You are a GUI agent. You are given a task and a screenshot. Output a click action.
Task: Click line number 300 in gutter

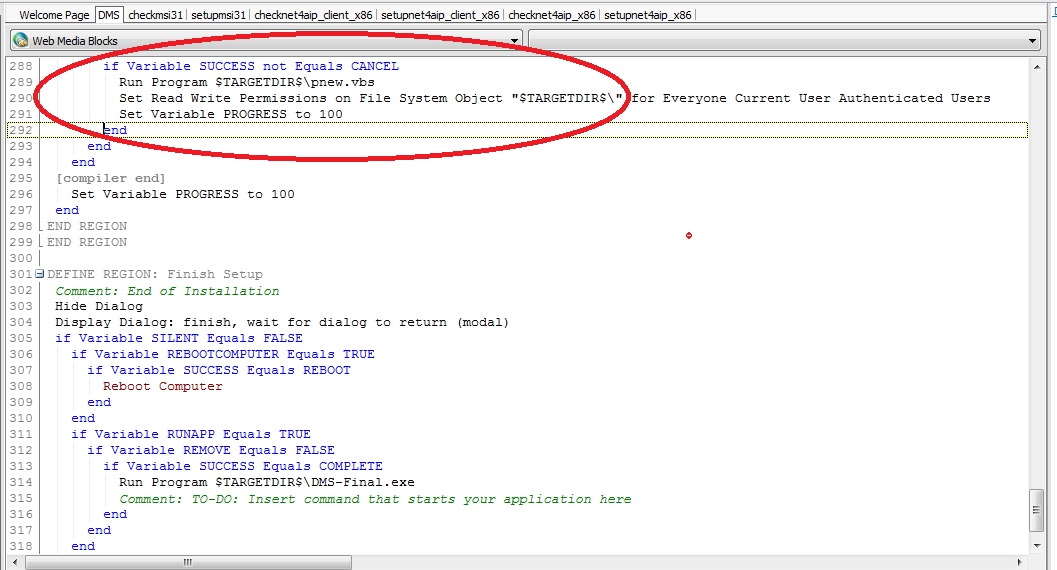pos(21,258)
